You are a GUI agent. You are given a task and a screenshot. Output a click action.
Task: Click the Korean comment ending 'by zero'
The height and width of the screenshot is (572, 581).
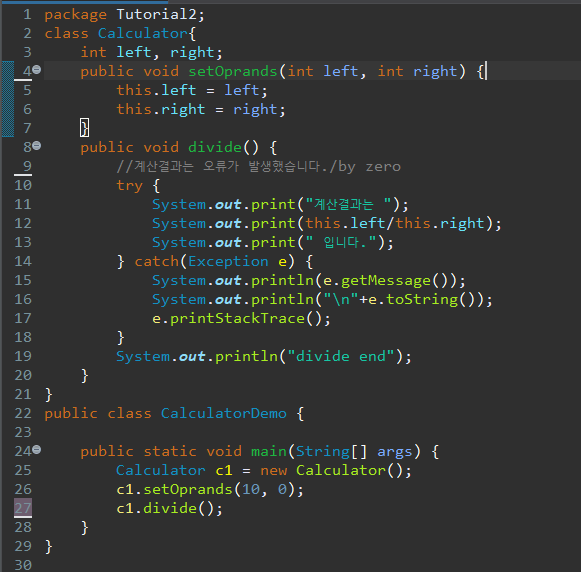click(259, 167)
